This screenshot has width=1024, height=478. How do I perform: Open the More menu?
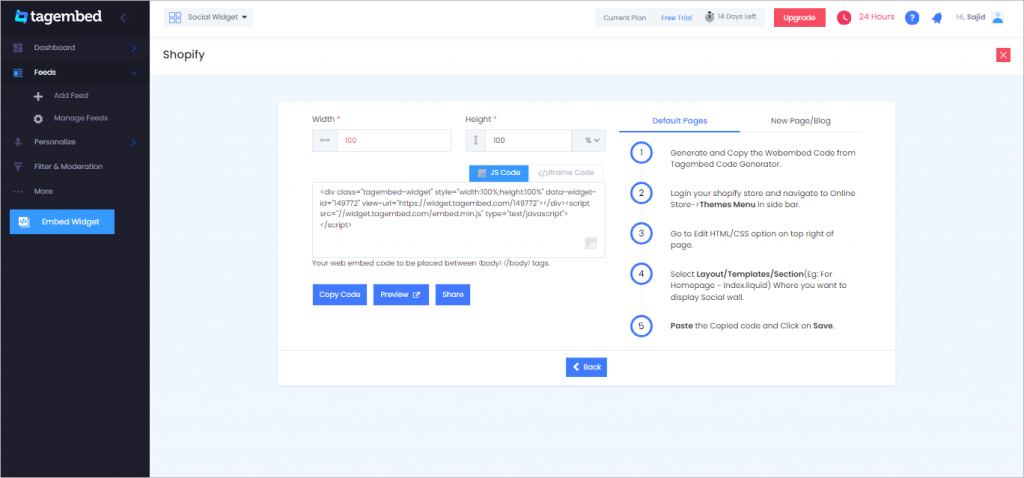point(43,191)
